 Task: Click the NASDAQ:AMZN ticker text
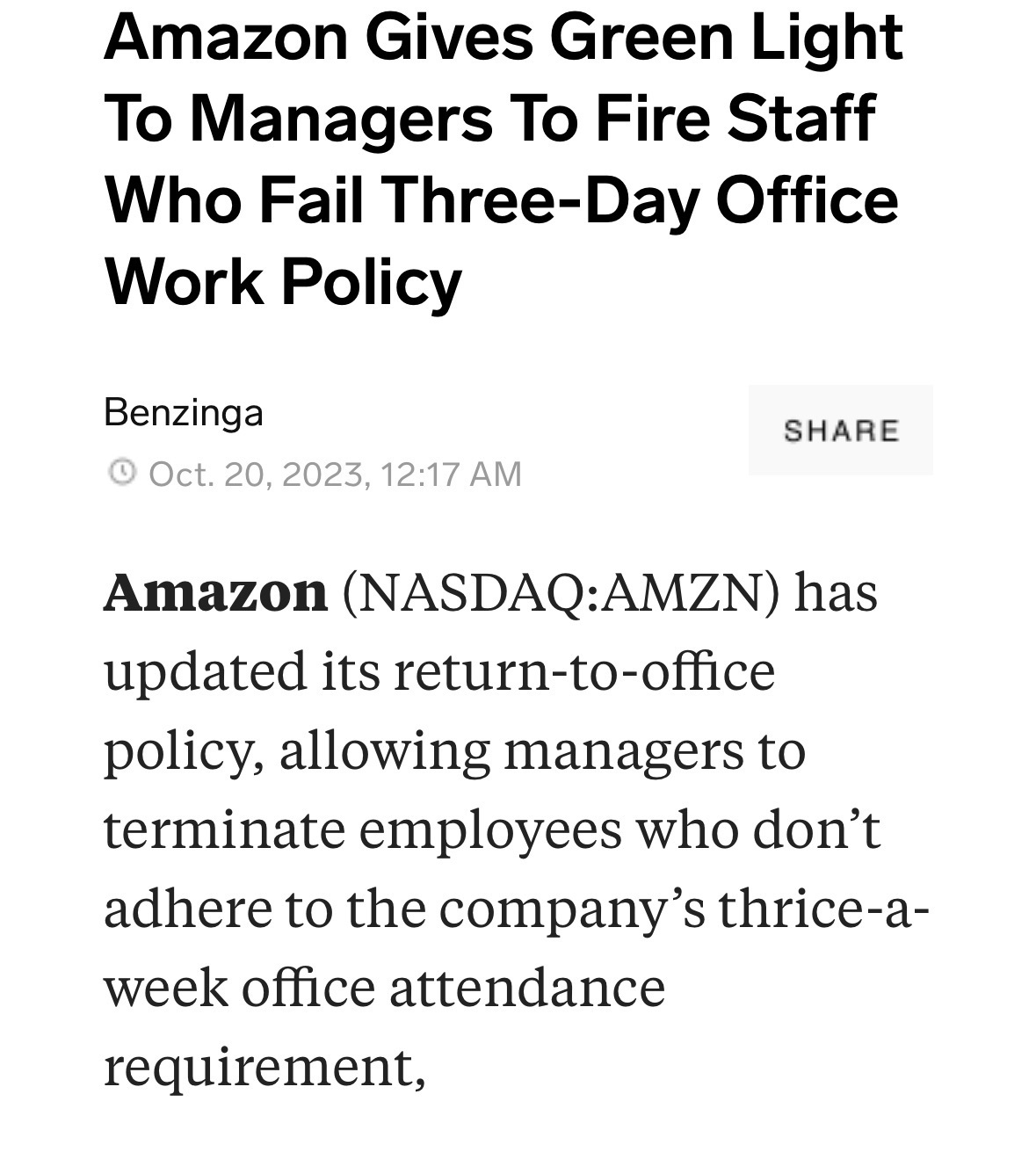[x=561, y=593]
